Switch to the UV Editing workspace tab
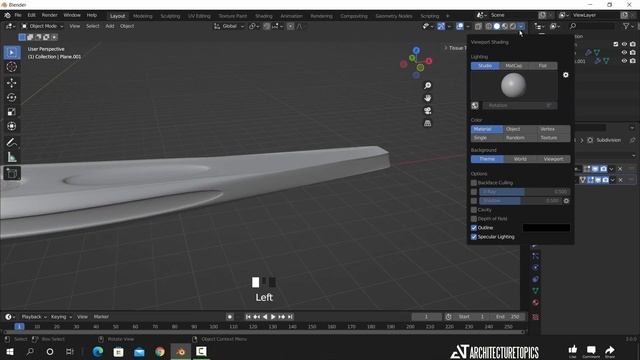Image resolution: width=640 pixels, height=360 pixels. click(x=199, y=16)
